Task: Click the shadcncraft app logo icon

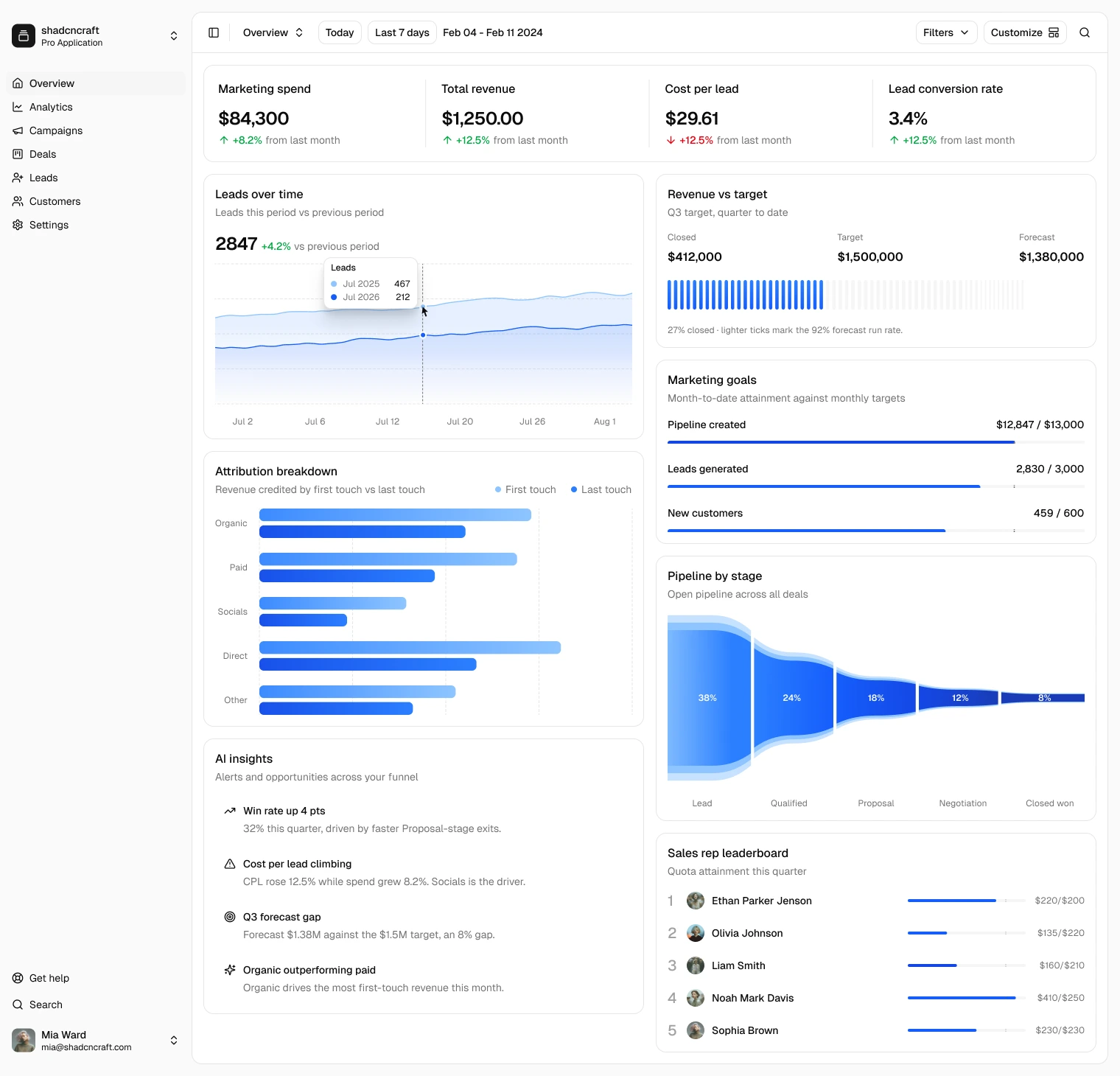Action: [x=24, y=35]
